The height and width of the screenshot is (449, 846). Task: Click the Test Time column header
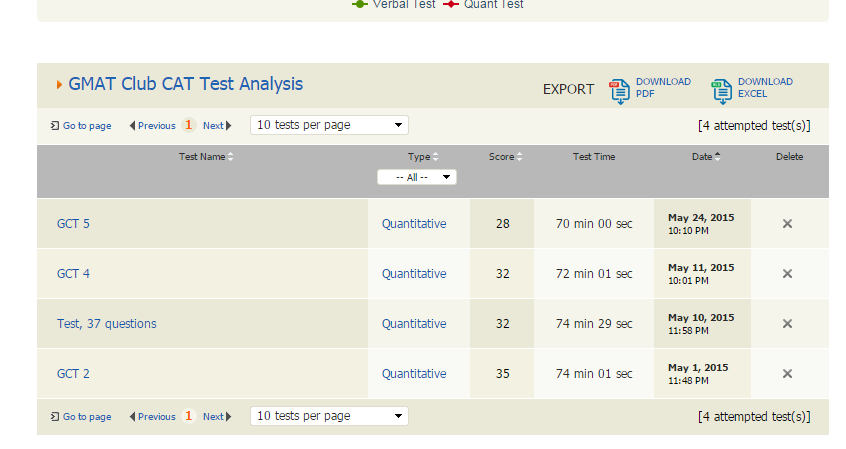(594, 157)
